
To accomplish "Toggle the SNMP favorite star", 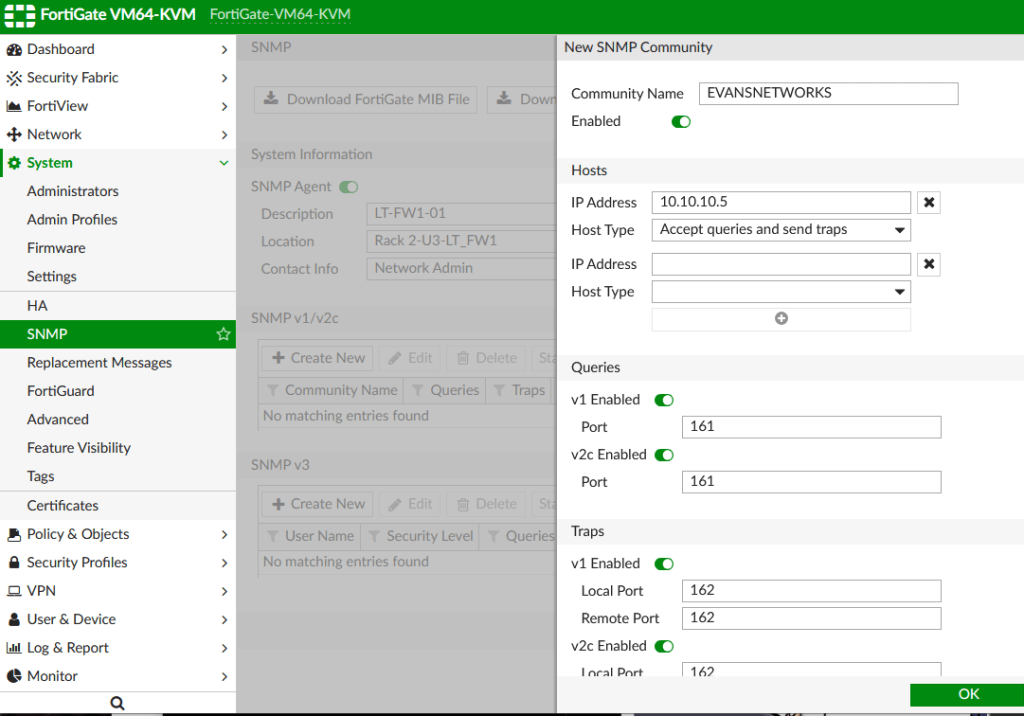I will click(223, 334).
